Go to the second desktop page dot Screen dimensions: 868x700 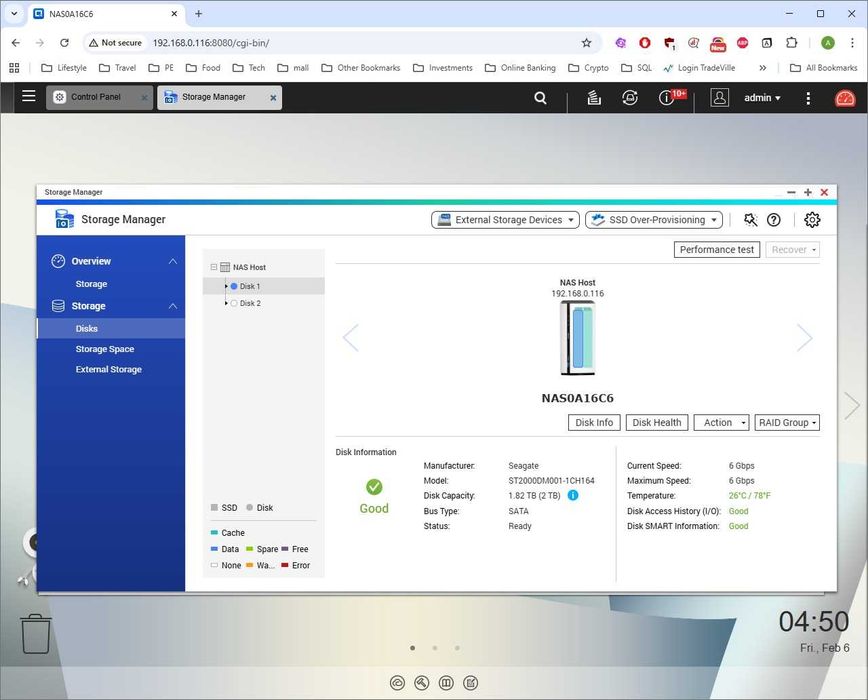[435, 648]
